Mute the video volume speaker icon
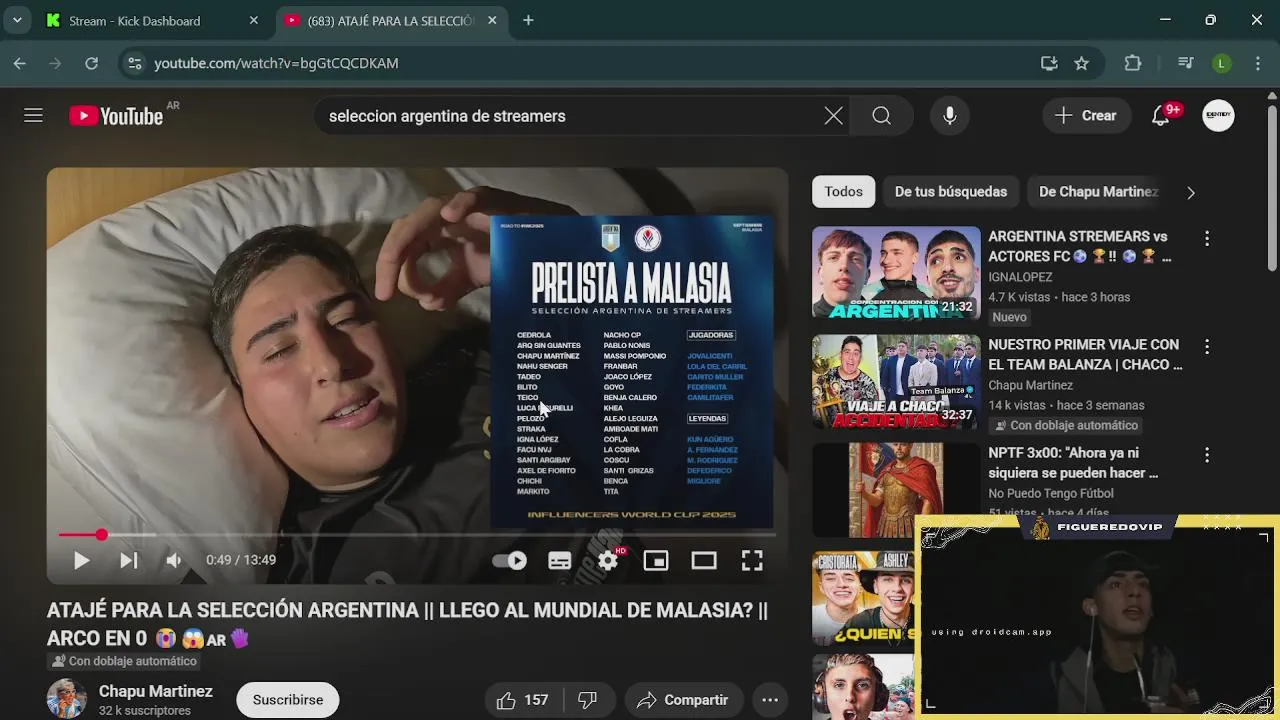The image size is (1280, 720). pyautogui.click(x=174, y=560)
